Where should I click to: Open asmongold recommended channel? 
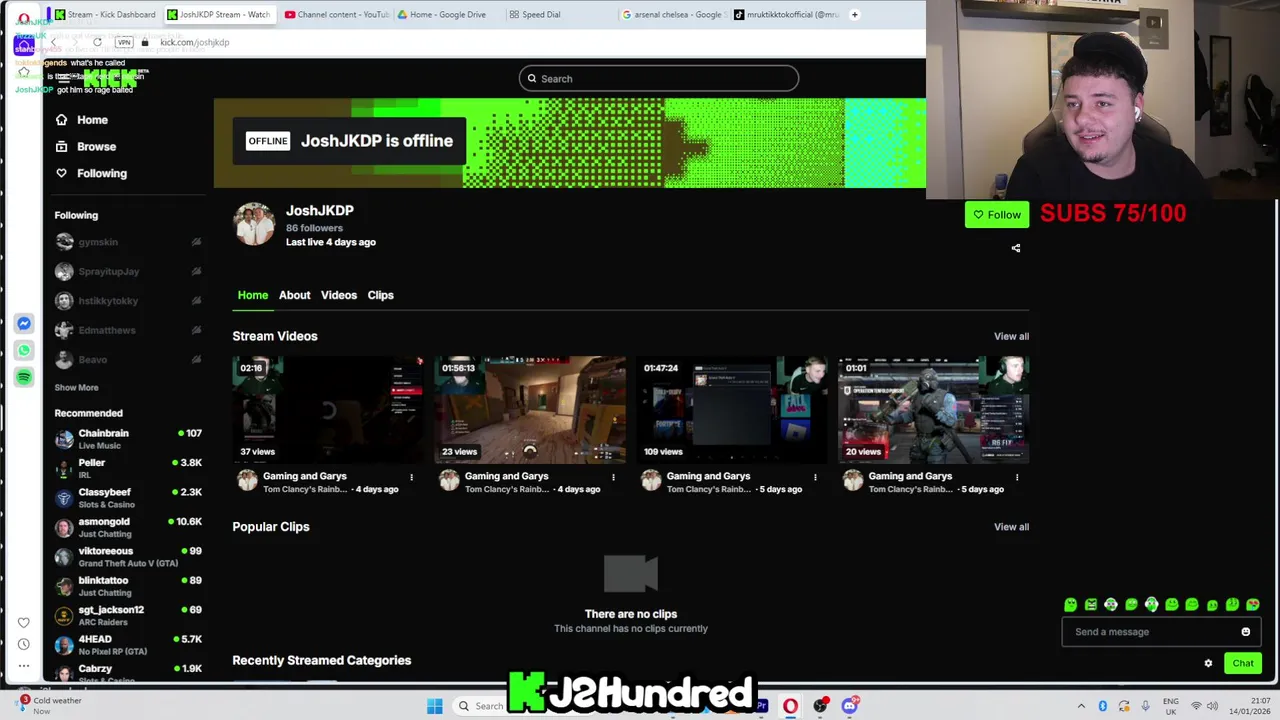128,527
